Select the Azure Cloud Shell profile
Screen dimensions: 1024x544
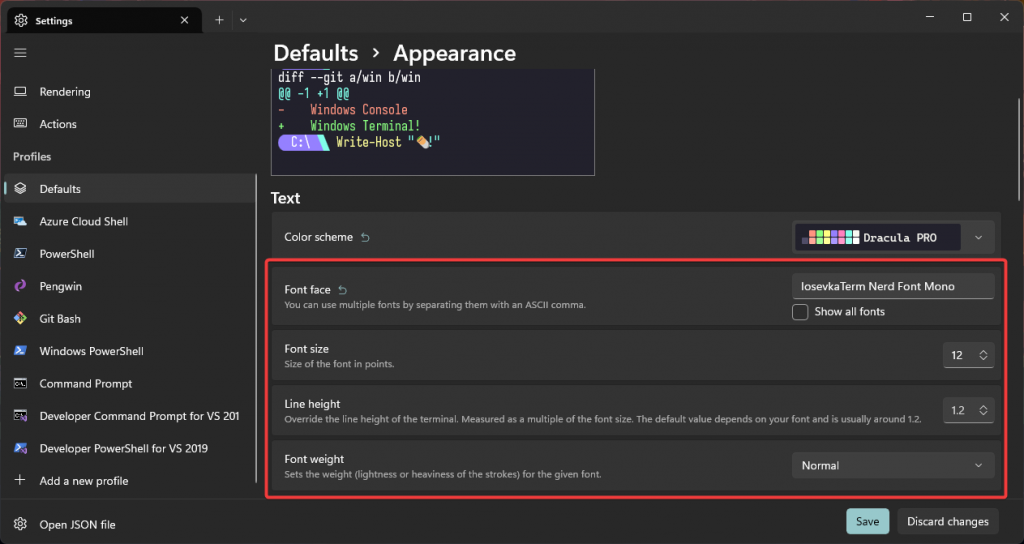pyautogui.click(x=129, y=221)
